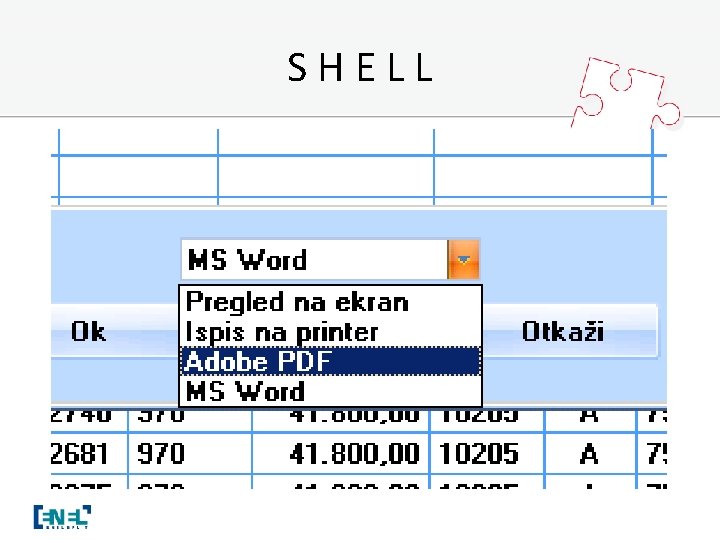Choose Ispis na printer option

click(330, 332)
